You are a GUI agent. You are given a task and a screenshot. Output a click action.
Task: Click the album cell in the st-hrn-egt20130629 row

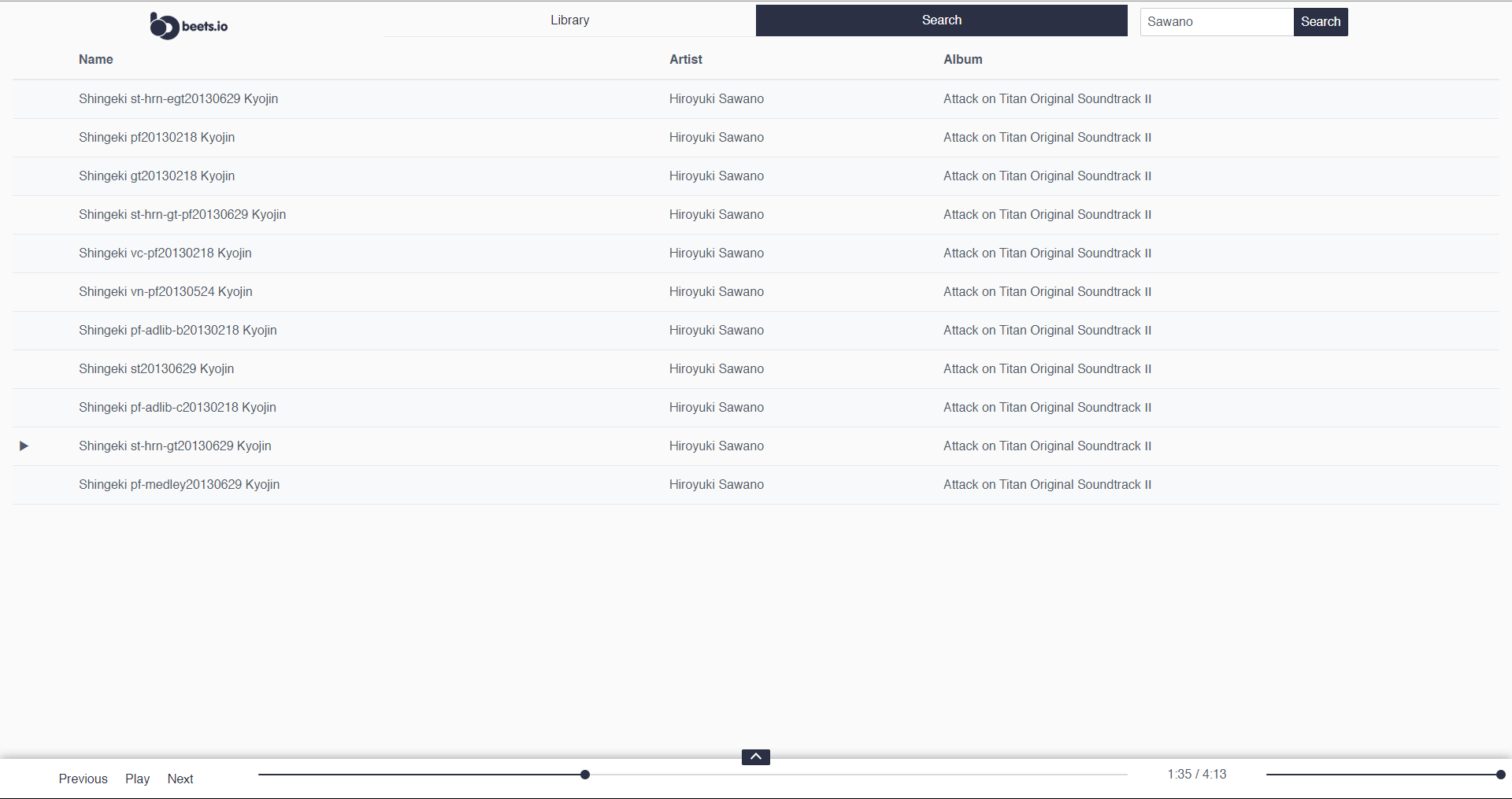[x=1047, y=99]
